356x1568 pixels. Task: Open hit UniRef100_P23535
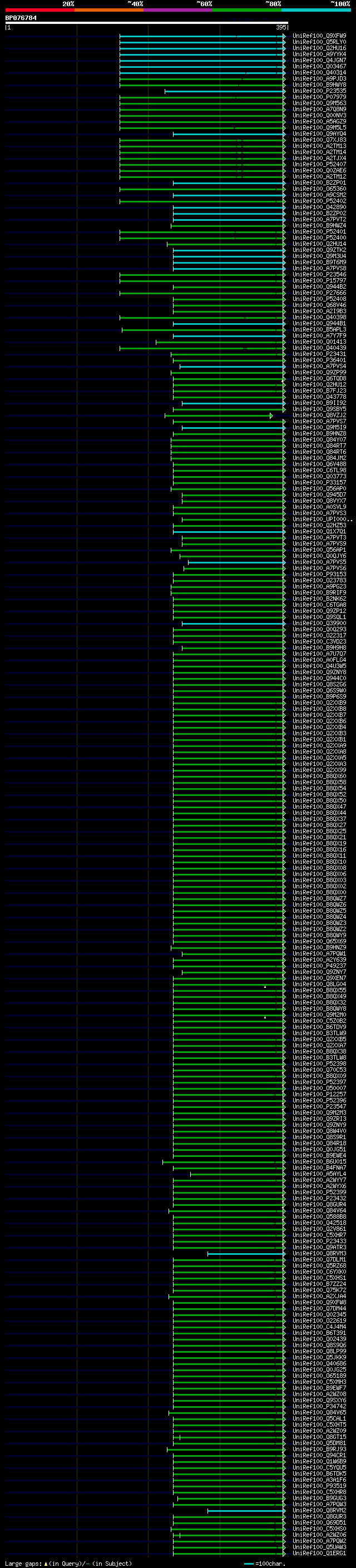click(319, 91)
